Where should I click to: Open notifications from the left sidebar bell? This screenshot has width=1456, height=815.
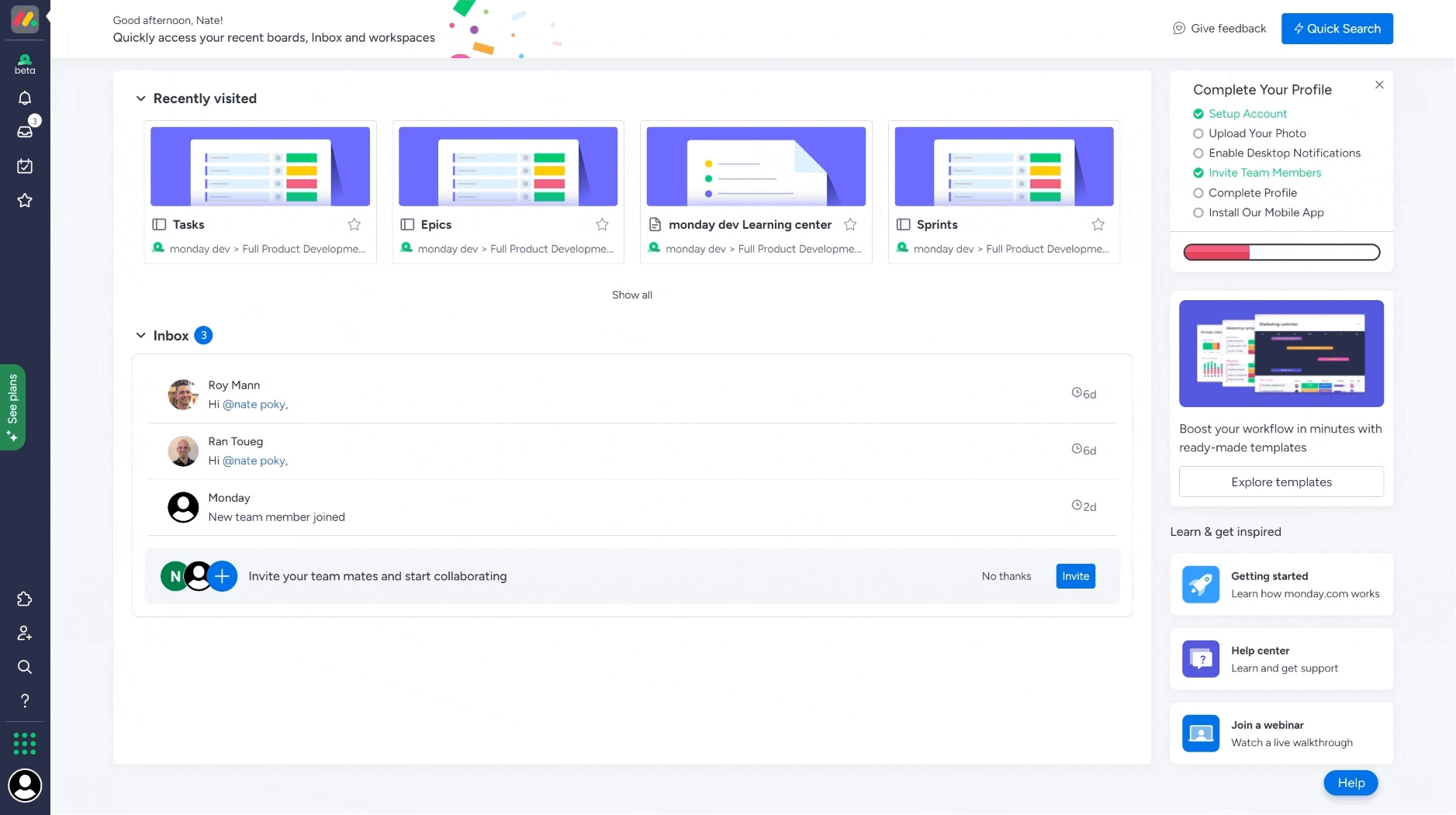24,98
